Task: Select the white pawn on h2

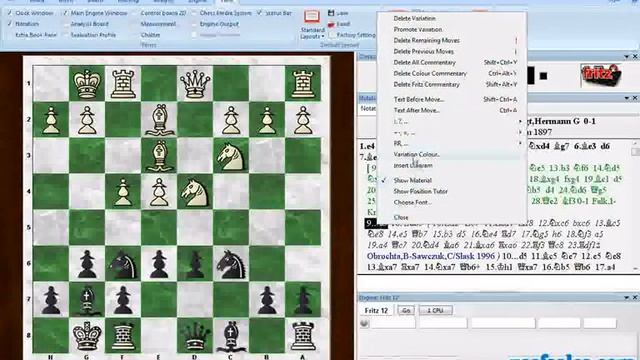Action: click(x=51, y=120)
